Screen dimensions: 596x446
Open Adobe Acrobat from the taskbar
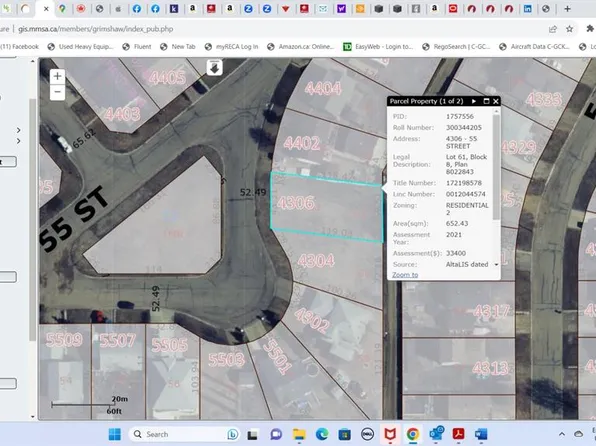[x=458, y=434]
